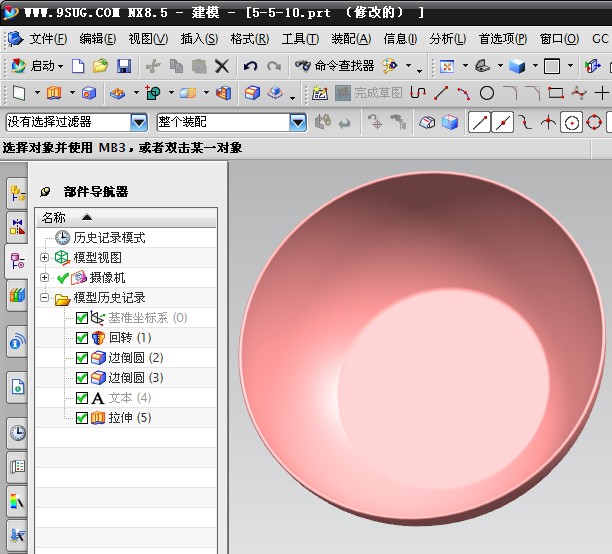
Task: Open the 文件(F) menu
Action: [x=48, y=39]
